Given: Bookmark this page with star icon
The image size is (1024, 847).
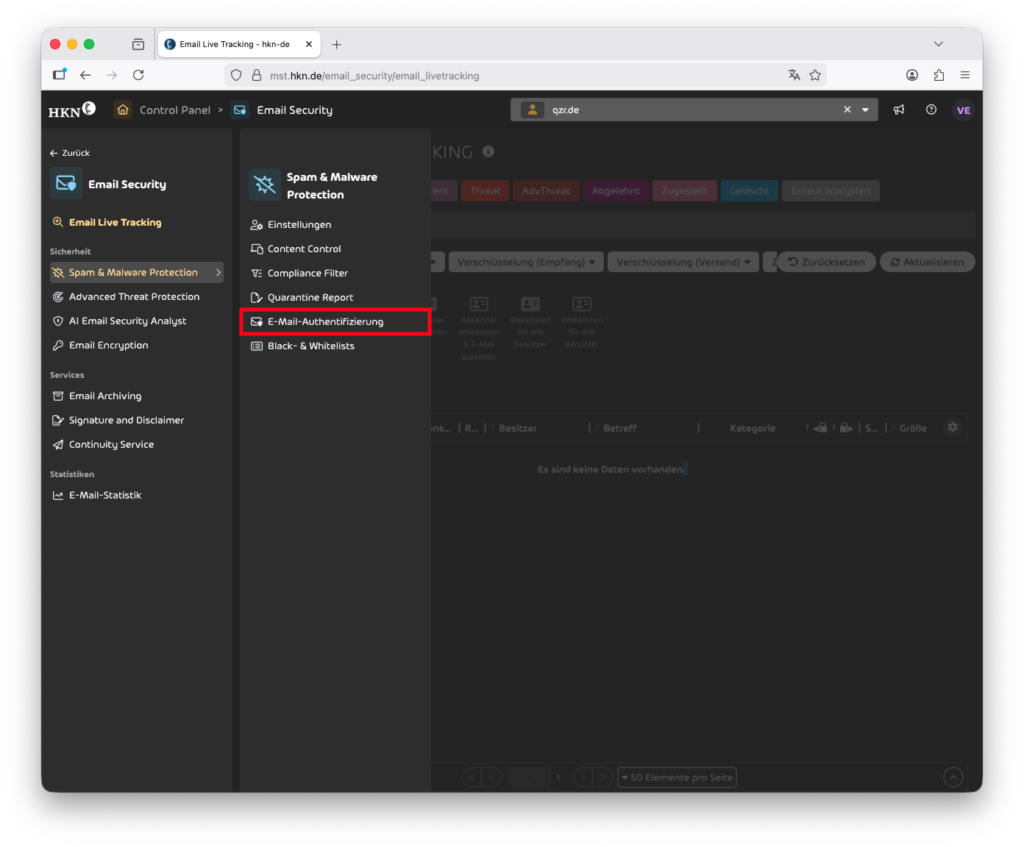Looking at the screenshot, I should point(815,75).
